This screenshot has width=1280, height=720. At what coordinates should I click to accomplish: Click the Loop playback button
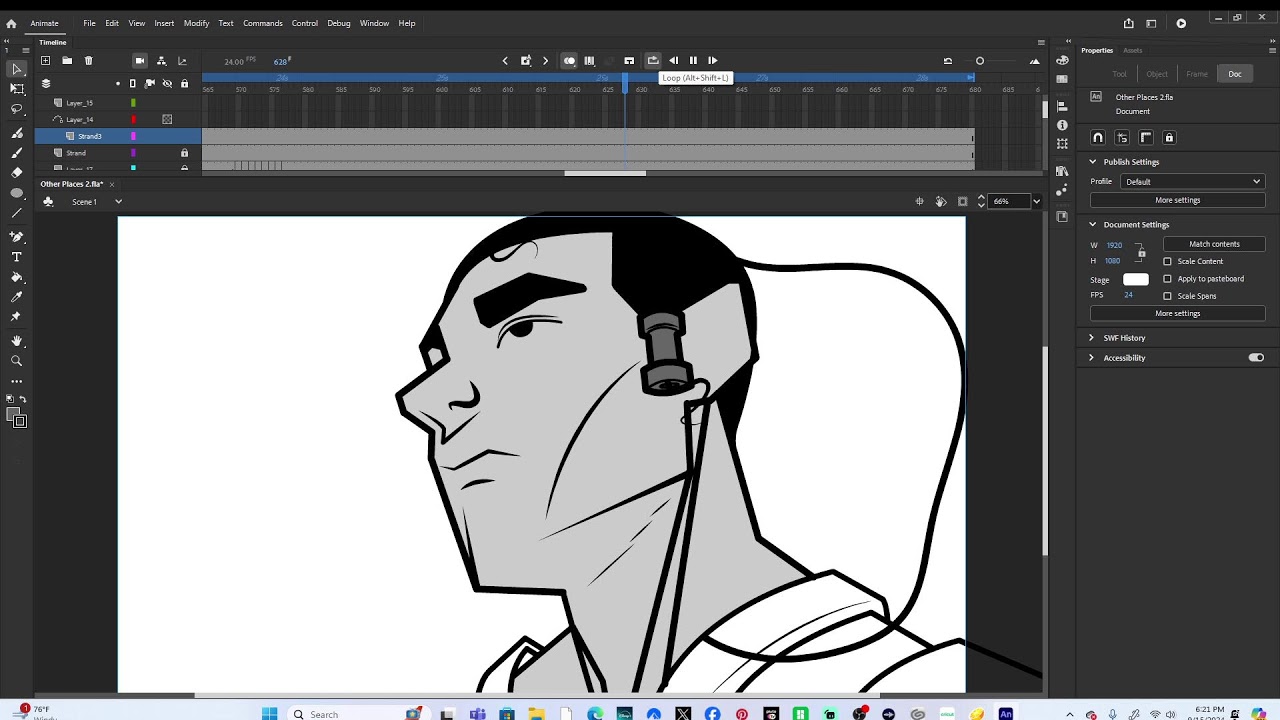coord(652,61)
